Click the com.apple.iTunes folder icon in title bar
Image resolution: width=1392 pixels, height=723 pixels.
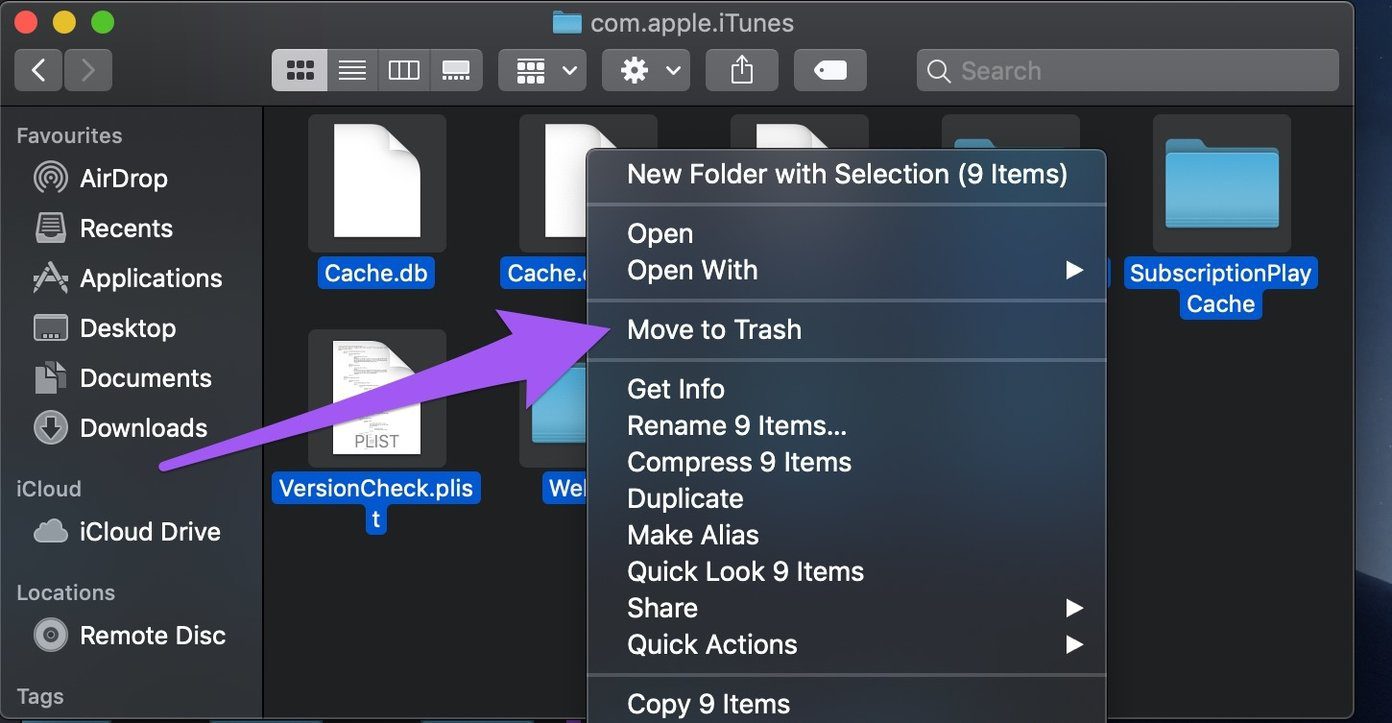pyautogui.click(x=567, y=22)
